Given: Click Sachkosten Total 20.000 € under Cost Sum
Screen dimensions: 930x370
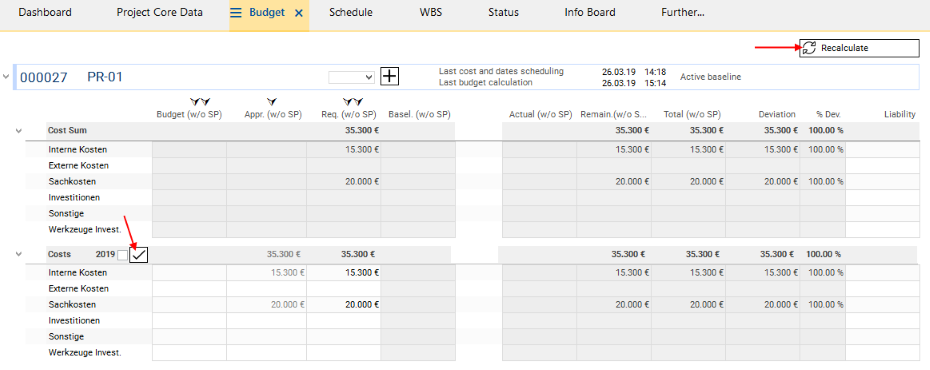Looking at the screenshot, I should pyautogui.click(x=706, y=181).
